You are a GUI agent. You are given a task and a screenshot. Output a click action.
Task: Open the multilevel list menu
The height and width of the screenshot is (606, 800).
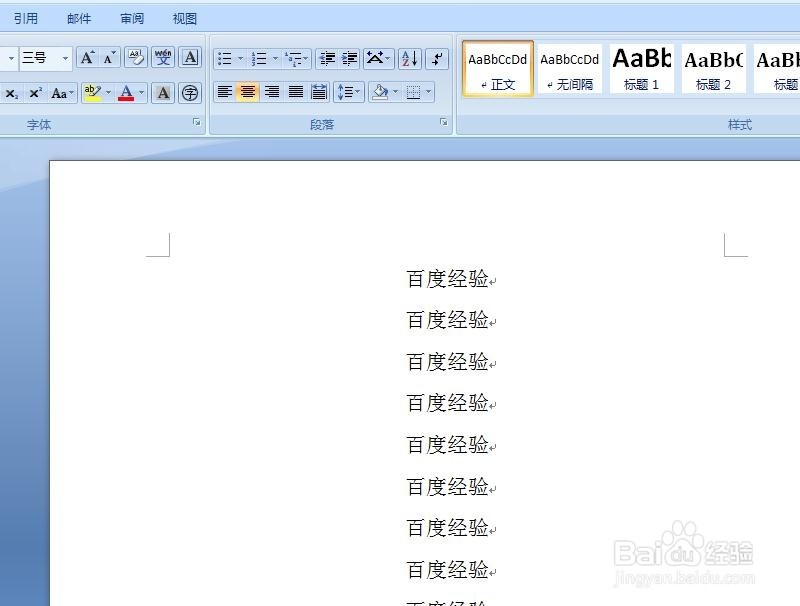pyautogui.click(x=297, y=59)
